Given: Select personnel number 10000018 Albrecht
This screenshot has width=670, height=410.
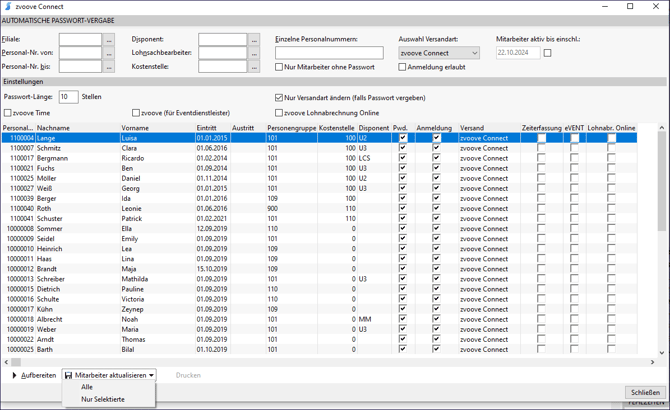Looking at the screenshot, I should point(319,319).
